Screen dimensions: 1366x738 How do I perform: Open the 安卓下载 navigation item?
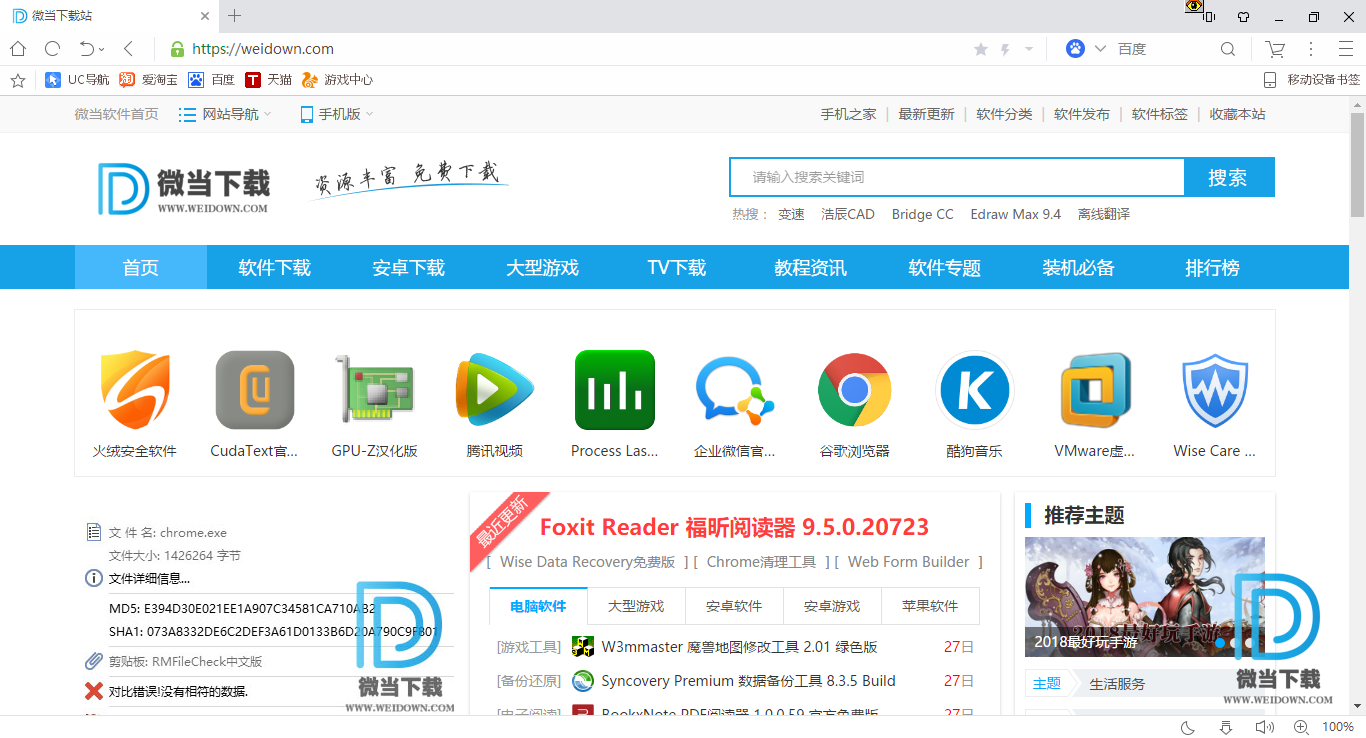(409, 267)
